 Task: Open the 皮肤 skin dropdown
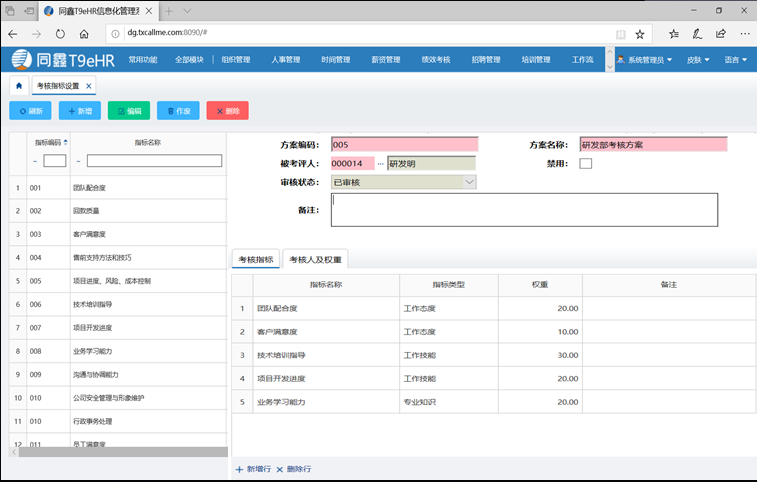[699, 60]
